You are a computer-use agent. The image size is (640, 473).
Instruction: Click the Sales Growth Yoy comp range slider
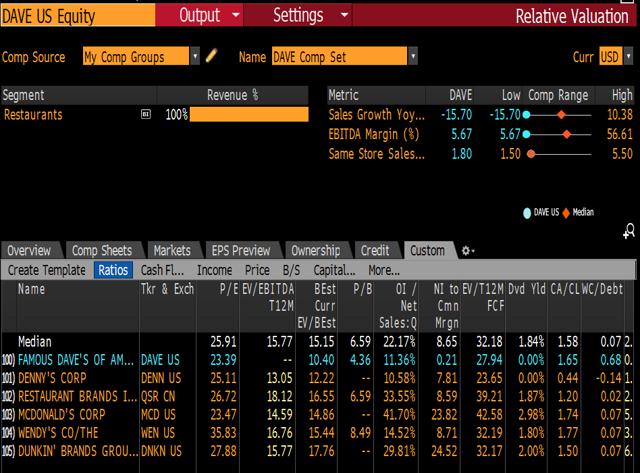click(x=558, y=115)
